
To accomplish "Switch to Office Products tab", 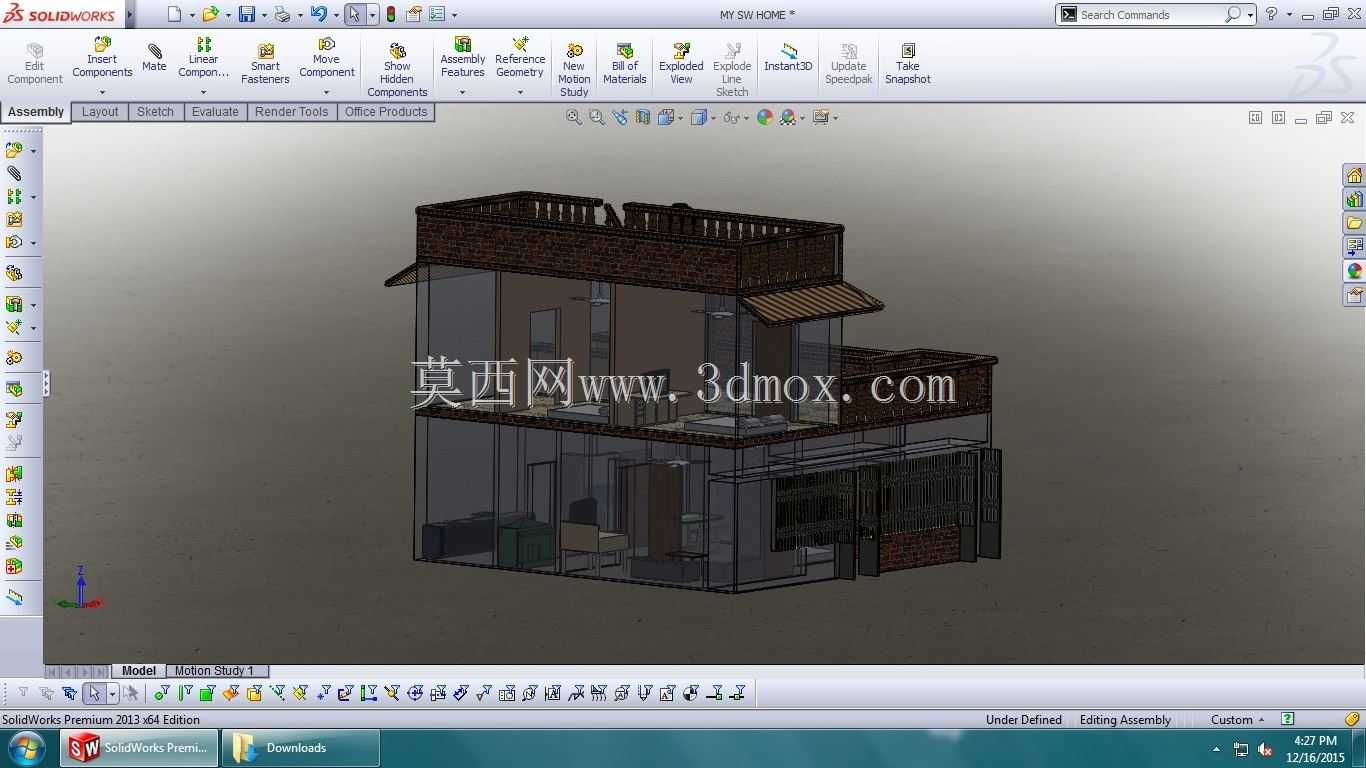I will 386,112.
